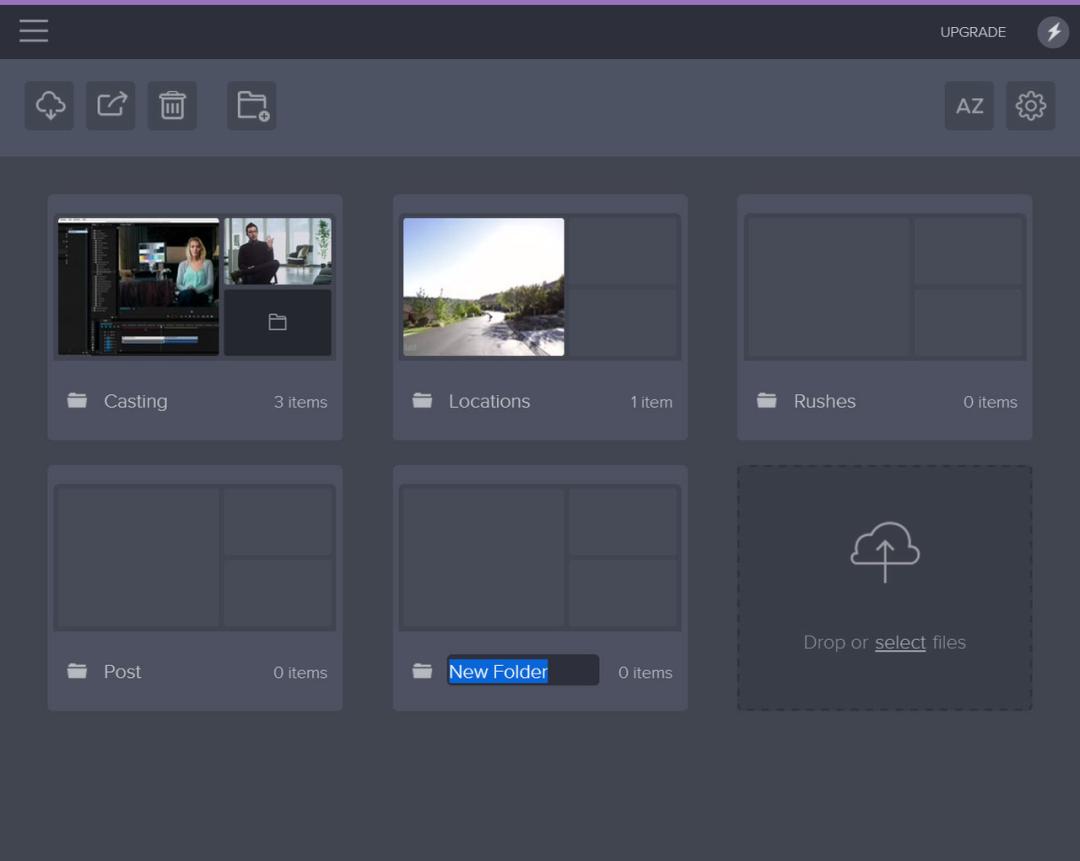Click the upload cloud icon
1080x861 pixels.
(x=884, y=552)
